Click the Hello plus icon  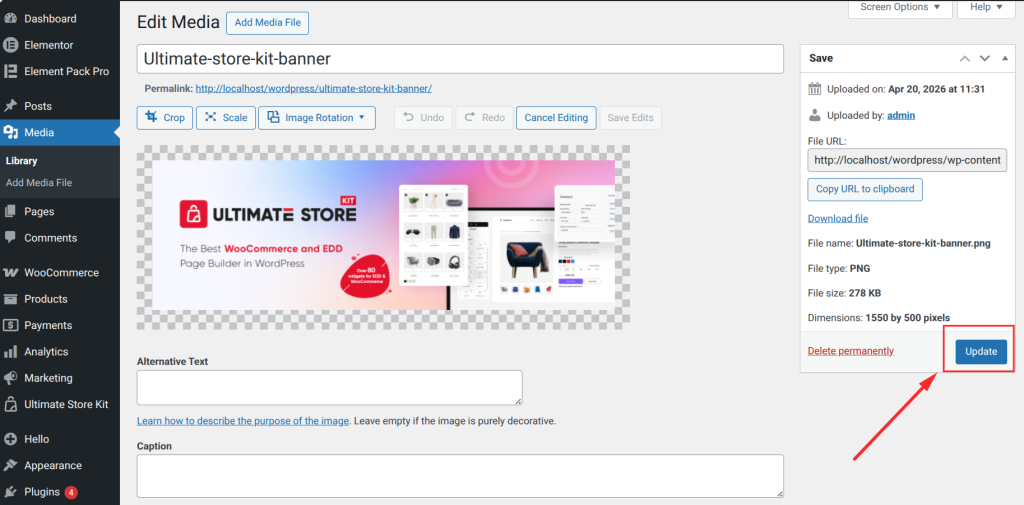10,439
